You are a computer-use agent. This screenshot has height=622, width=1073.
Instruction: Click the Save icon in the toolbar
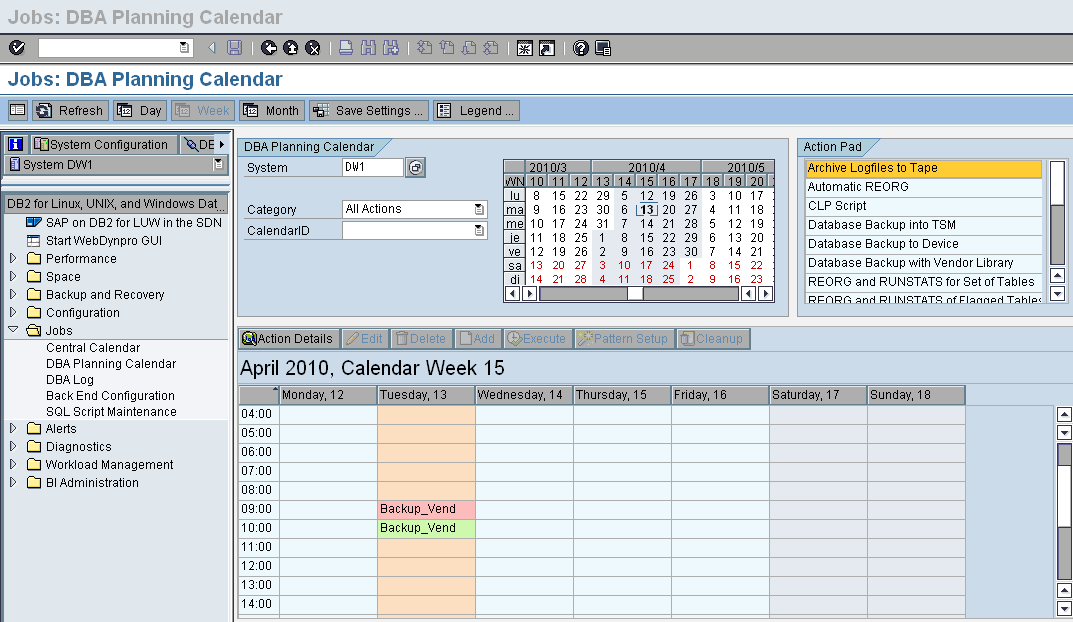(232, 46)
